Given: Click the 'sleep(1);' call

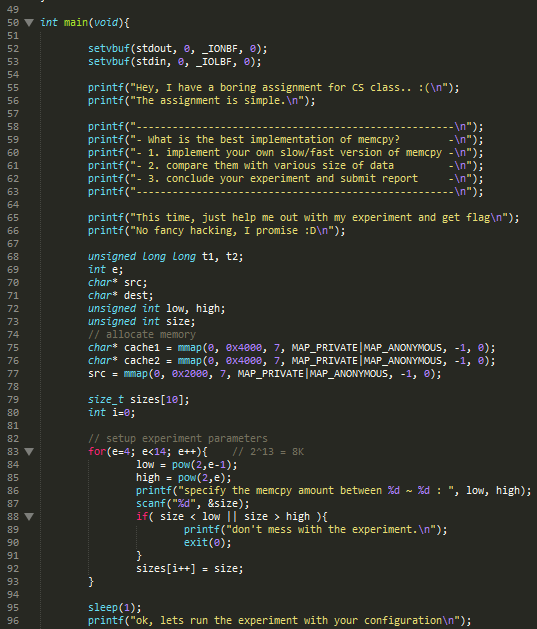Looking at the screenshot, I should coord(115,608).
